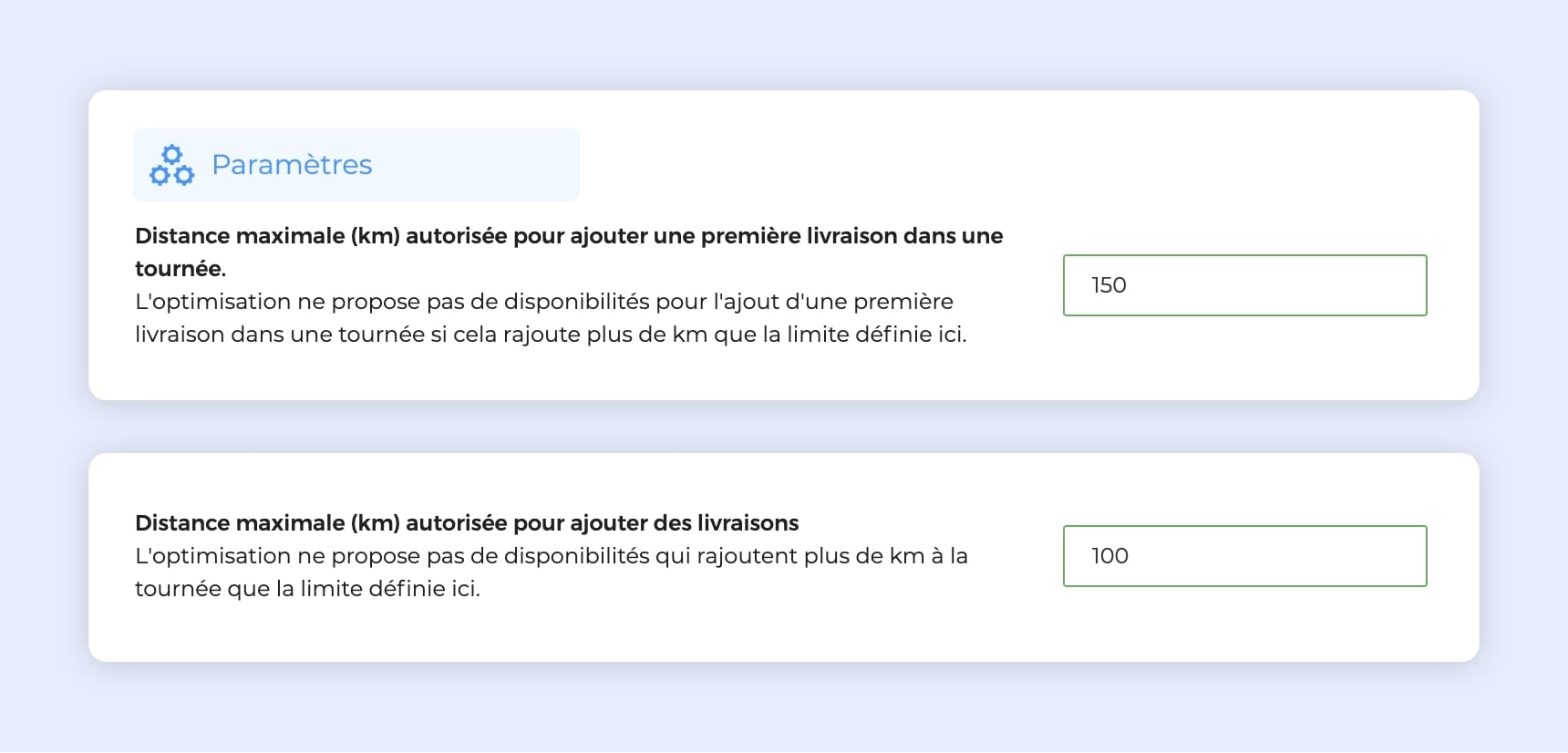The height and width of the screenshot is (753, 1568).
Task: Focus the added-deliveries distance field showing 100
Action: click(x=1244, y=556)
